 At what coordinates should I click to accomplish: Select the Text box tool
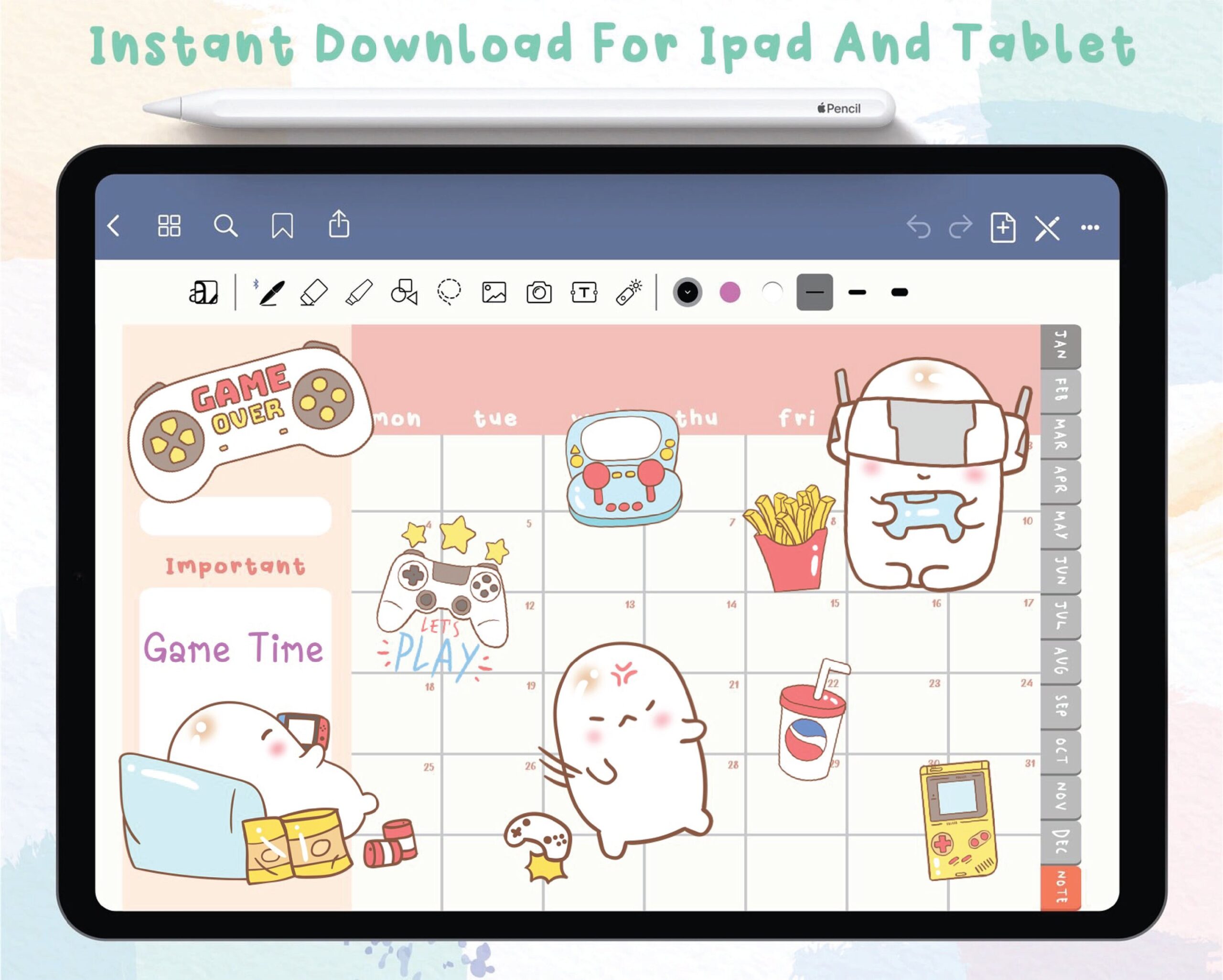tap(584, 293)
